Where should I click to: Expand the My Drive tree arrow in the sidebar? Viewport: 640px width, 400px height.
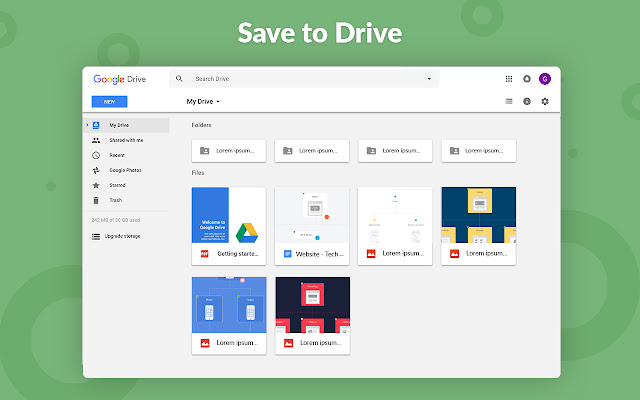click(x=87, y=125)
